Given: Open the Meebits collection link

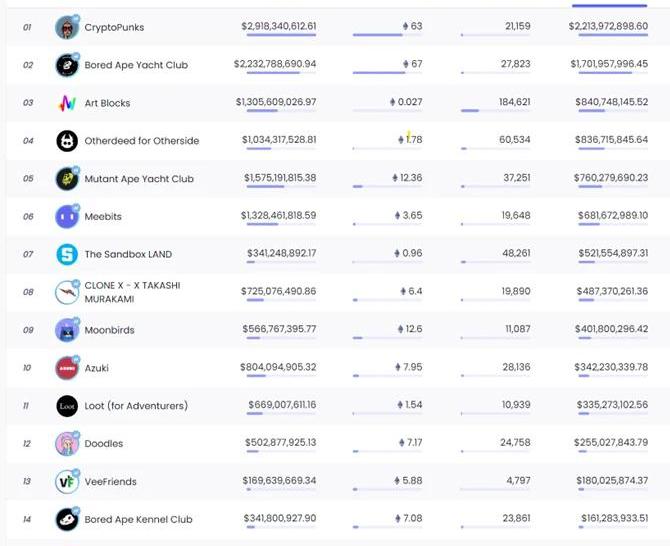Looking at the screenshot, I should click(x=103, y=217).
